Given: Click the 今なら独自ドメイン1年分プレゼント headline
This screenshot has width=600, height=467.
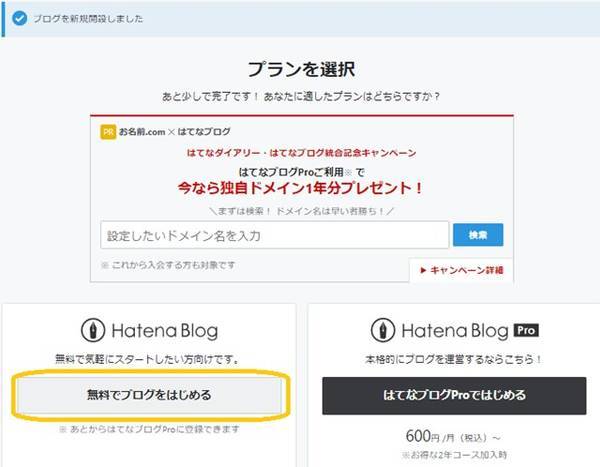Looking at the screenshot, I should coord(300,188).
